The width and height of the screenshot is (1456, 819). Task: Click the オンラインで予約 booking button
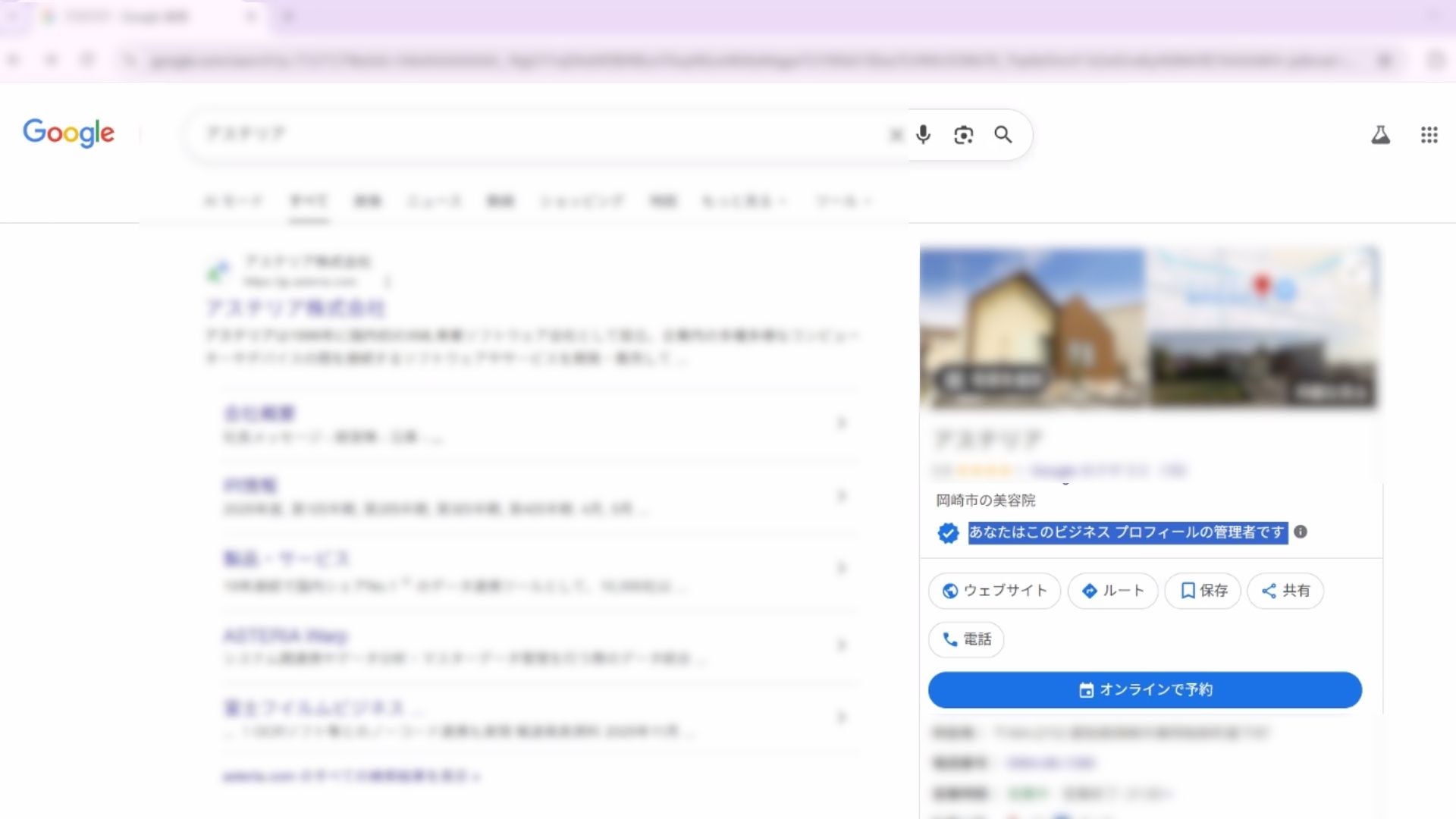click(1146, 689)
